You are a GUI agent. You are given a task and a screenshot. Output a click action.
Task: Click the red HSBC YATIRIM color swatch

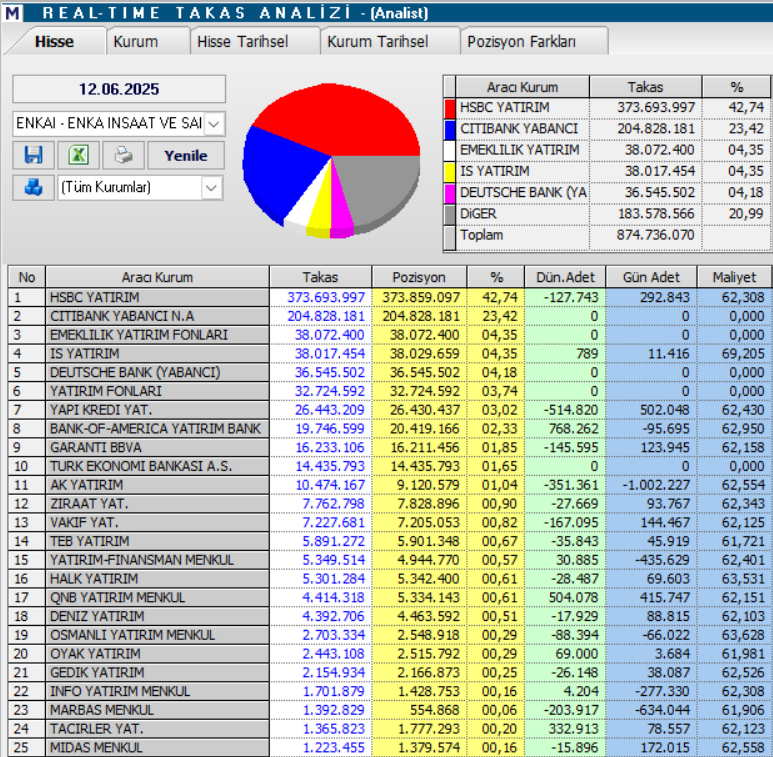coord(450,108)
